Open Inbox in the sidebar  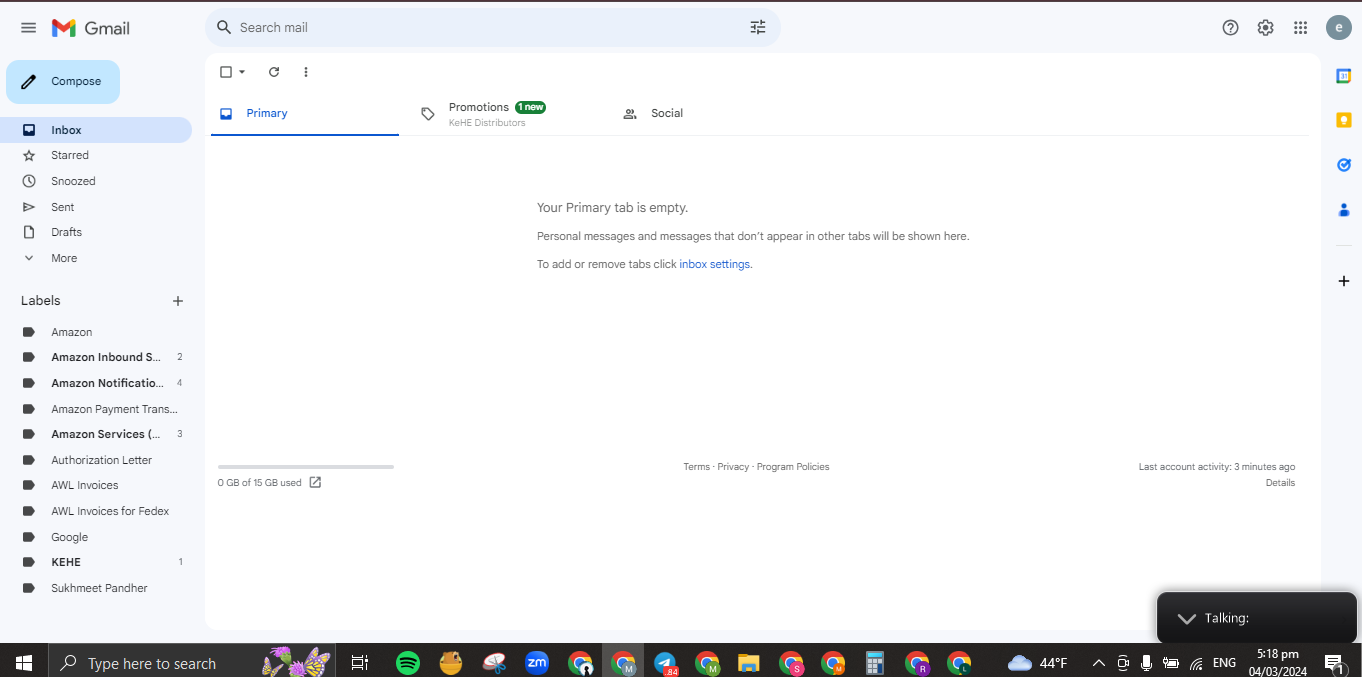tap(96, 130)
